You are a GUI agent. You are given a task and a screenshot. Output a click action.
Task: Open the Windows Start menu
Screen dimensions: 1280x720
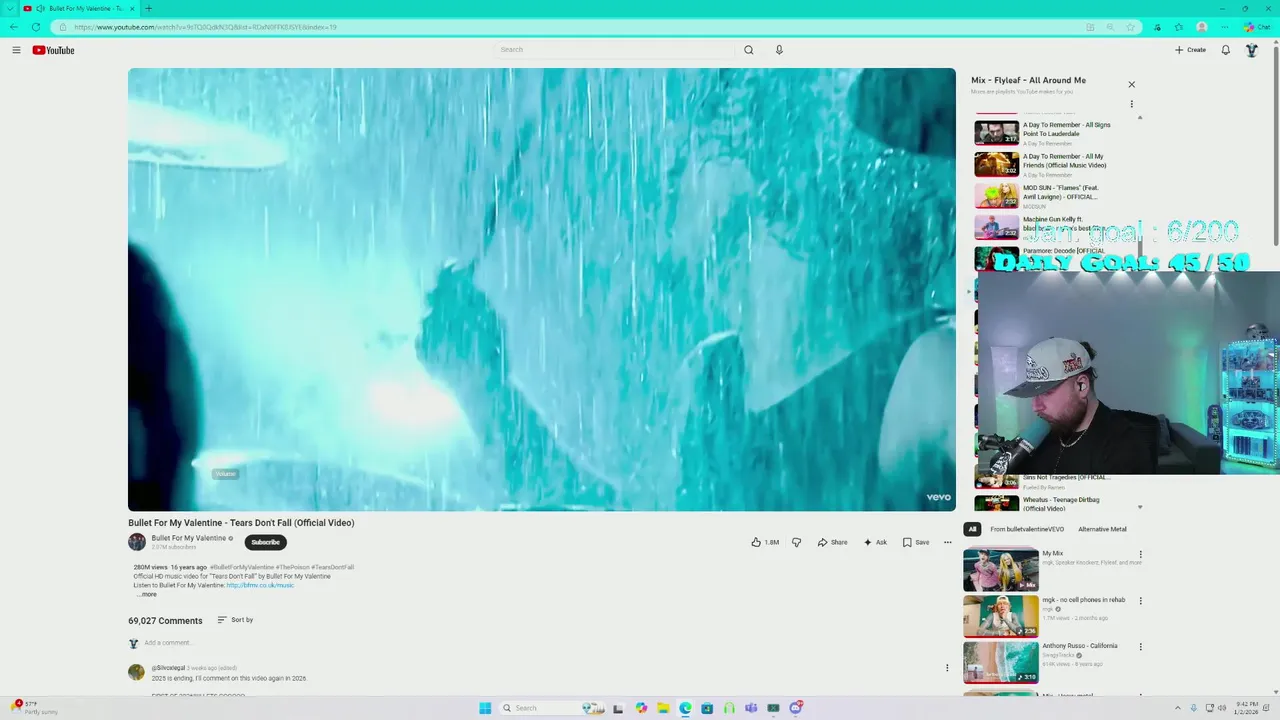coord(485,708)
